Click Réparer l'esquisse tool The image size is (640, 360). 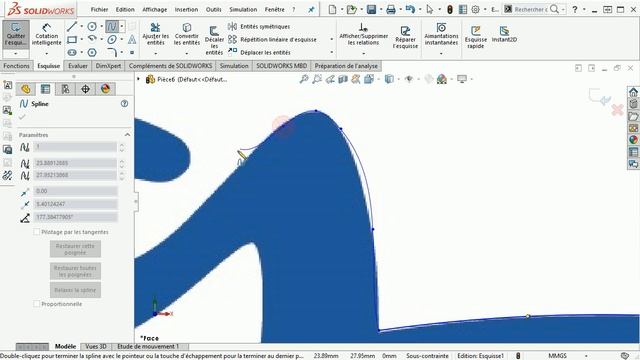click(405, 37)
